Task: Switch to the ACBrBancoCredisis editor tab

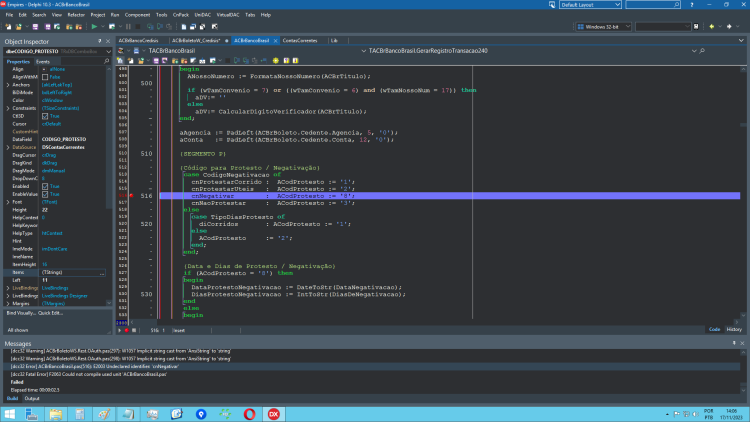Action: [139, 41]
